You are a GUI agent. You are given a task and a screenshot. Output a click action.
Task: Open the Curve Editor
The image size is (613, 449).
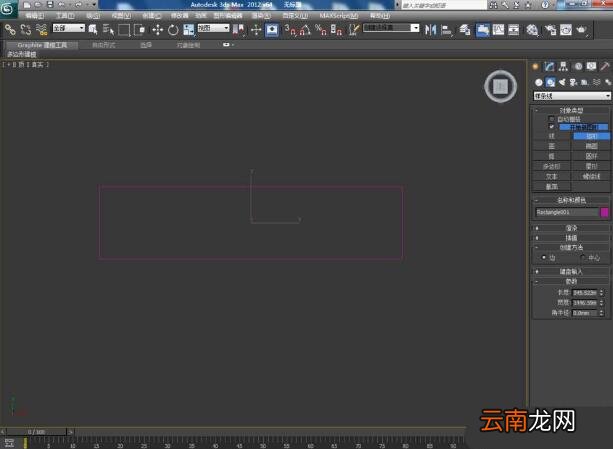tap(498, 30)
